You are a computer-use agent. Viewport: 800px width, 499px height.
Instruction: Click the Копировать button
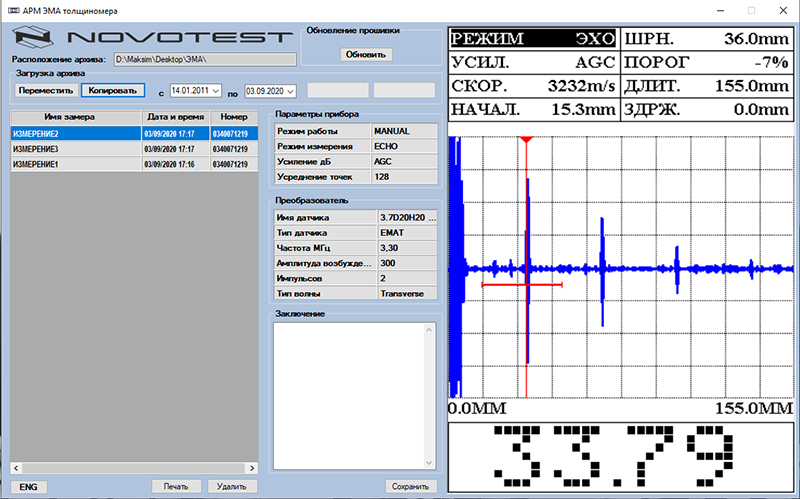pos(113,90)
